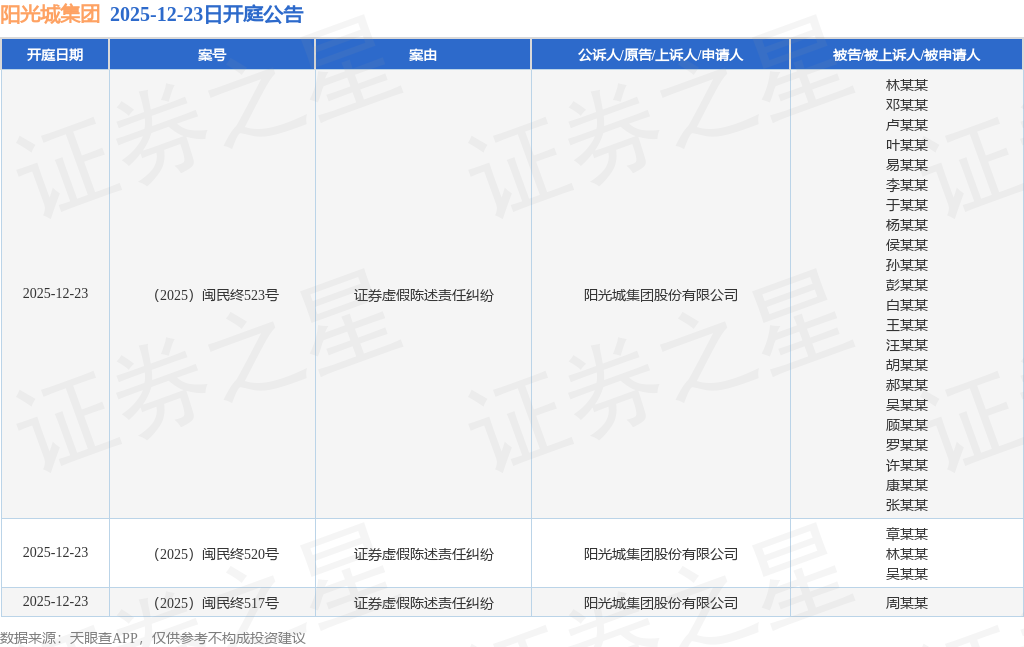The height and width of the screenshot is (647, 1024).
Task: Click defendant 许某某
Action: pos(906,465)
